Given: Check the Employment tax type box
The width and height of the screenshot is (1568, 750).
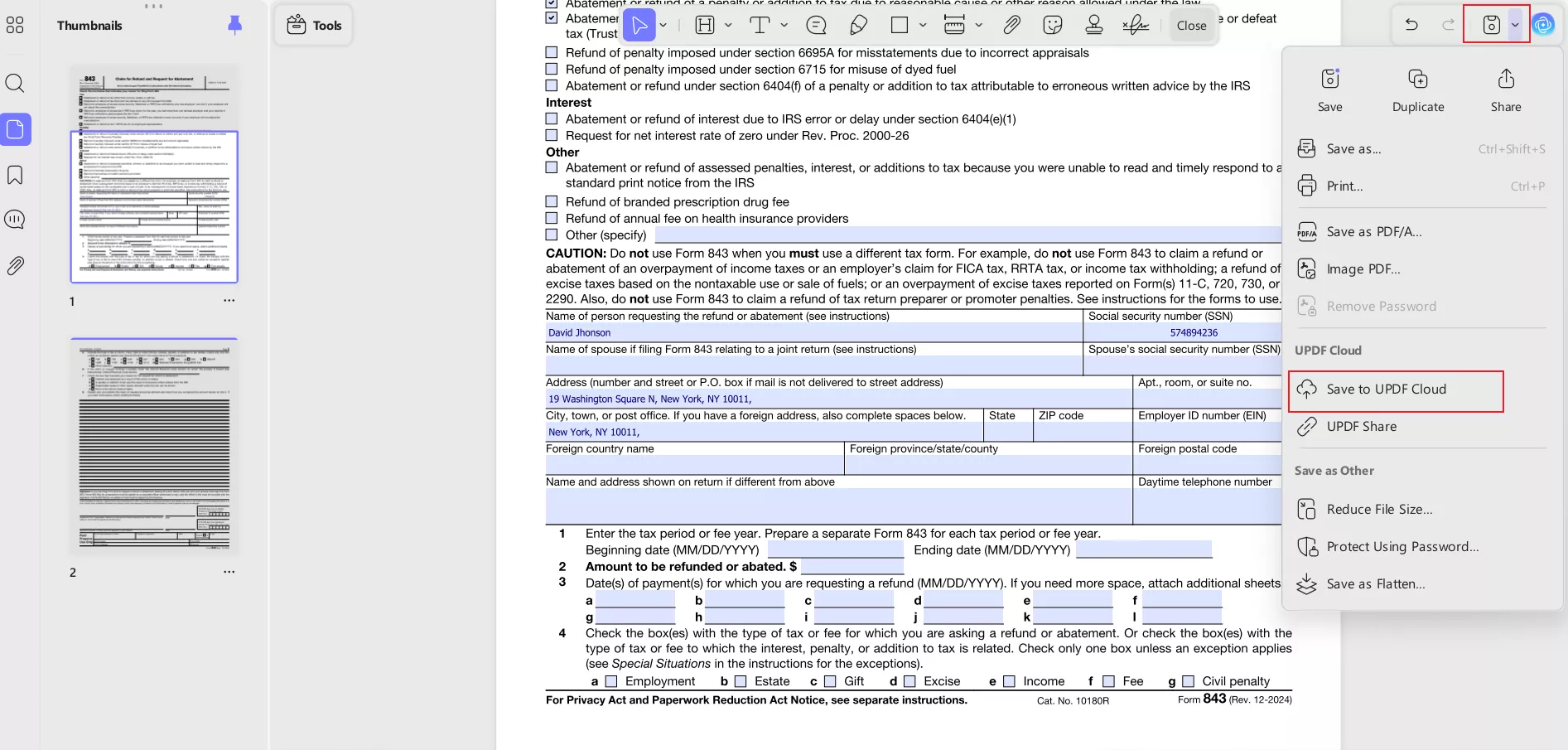Looking at the screenshot, I should (612, 680).
